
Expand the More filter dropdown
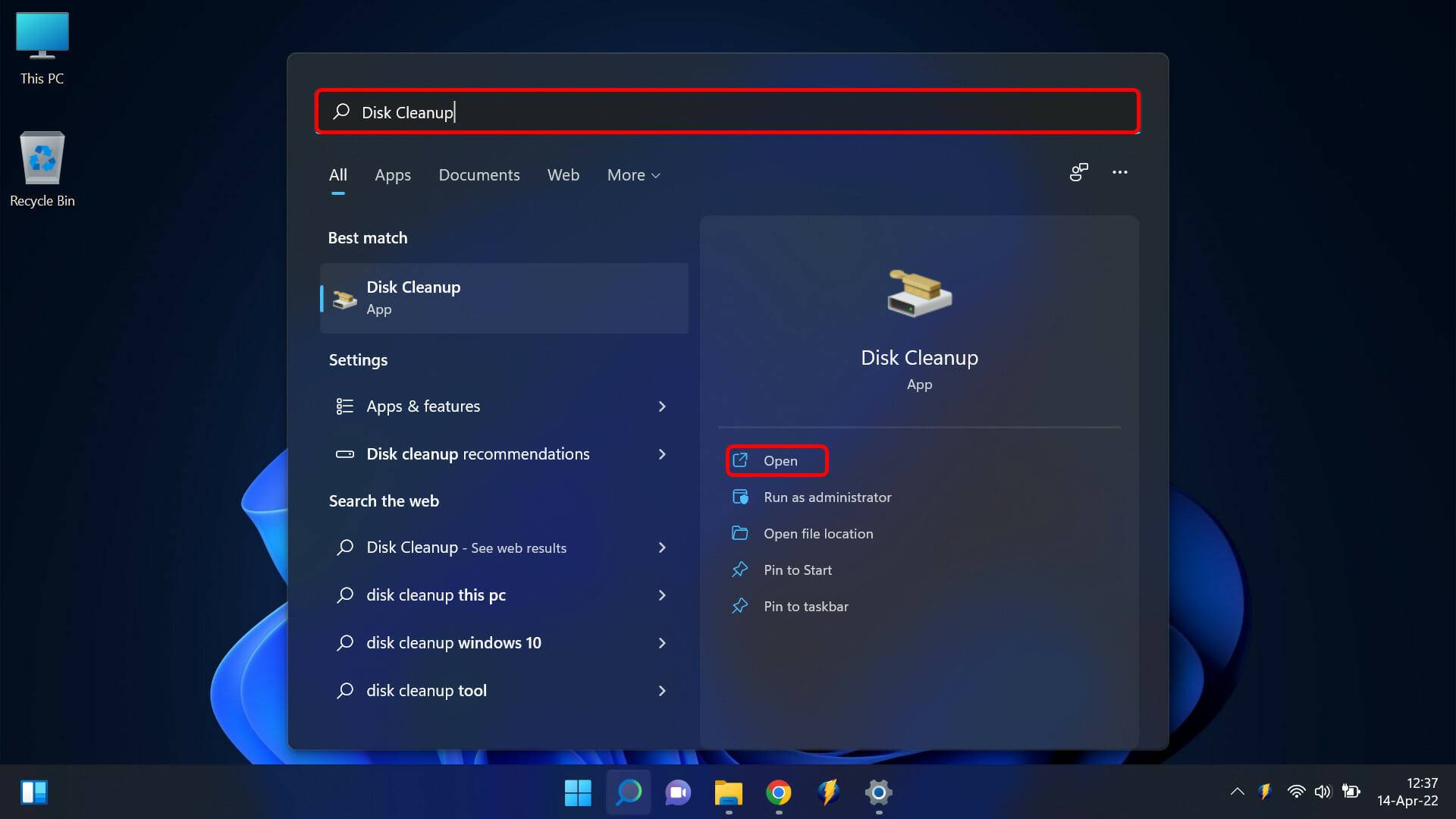(x=633, y=175)
